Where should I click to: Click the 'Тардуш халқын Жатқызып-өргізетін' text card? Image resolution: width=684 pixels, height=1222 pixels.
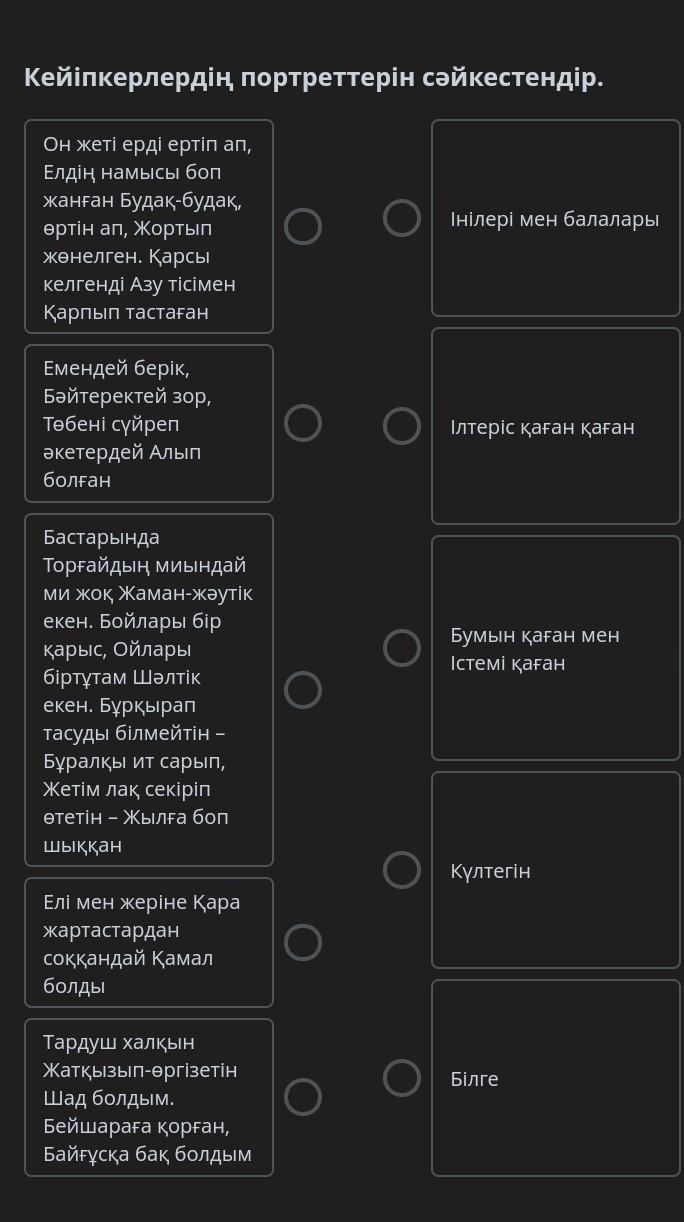click(149, 1097)
